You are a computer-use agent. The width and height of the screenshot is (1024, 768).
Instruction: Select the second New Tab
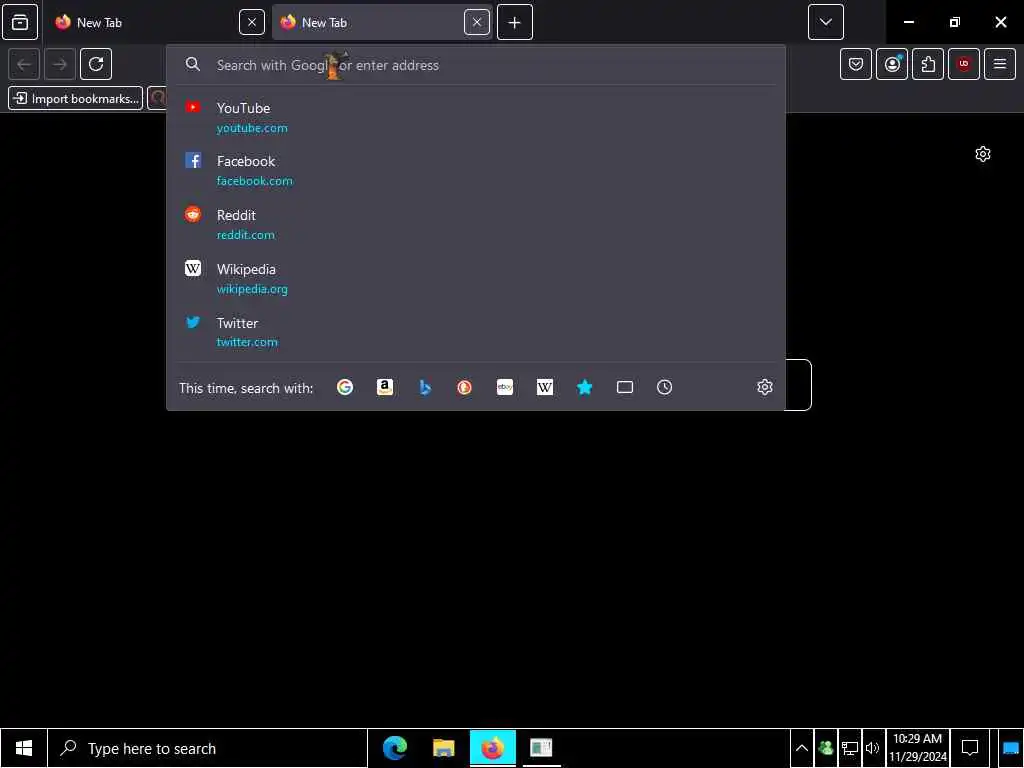point(382,22)
